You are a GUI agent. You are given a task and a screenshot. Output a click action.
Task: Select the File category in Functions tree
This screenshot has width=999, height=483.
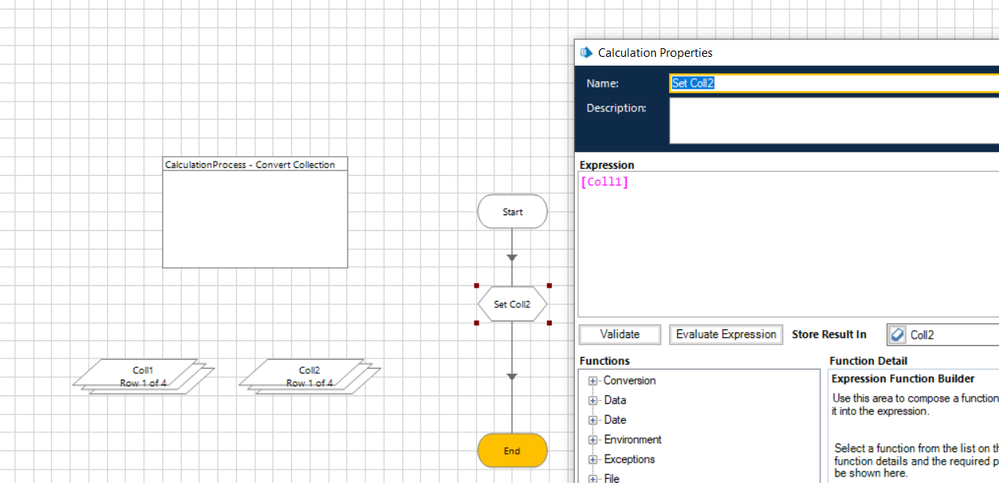point(612,478)
